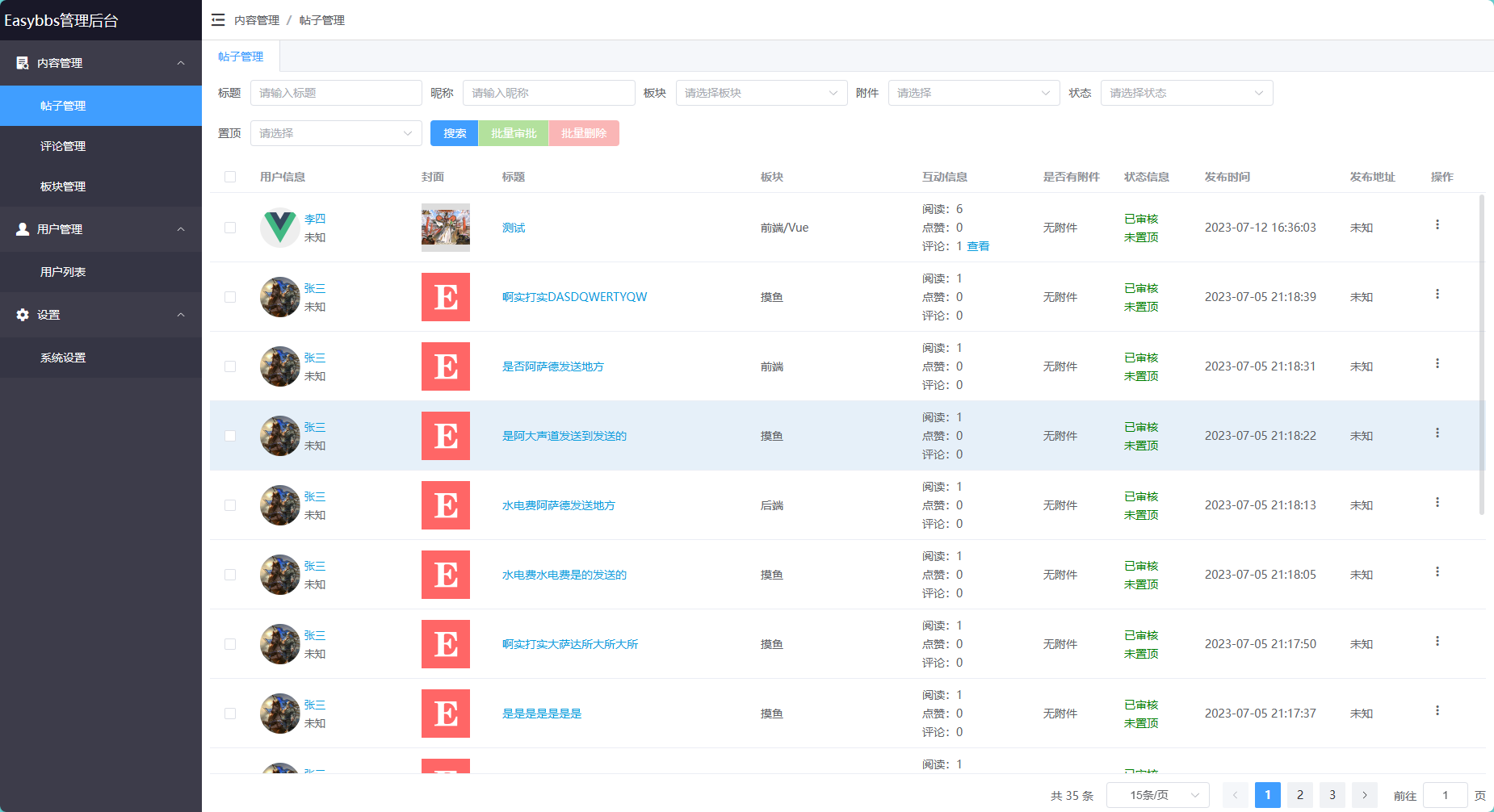Collapse the 内容管理 menu chevron
The width and height of the screenshot is (1494, 812).
(x=181, y=63)
